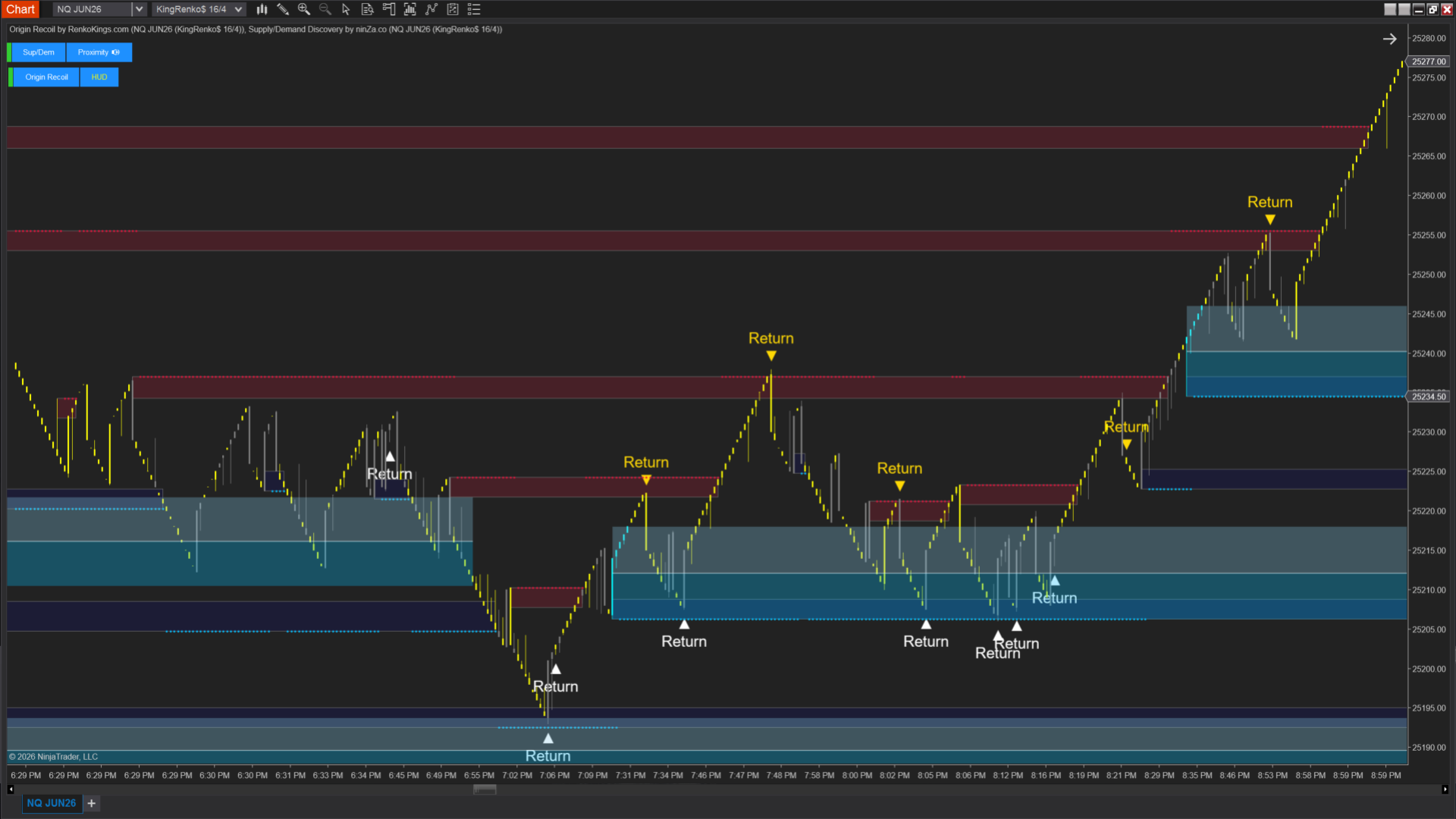
Task: Open the Data Box icon
Action: tap(367, 9)
